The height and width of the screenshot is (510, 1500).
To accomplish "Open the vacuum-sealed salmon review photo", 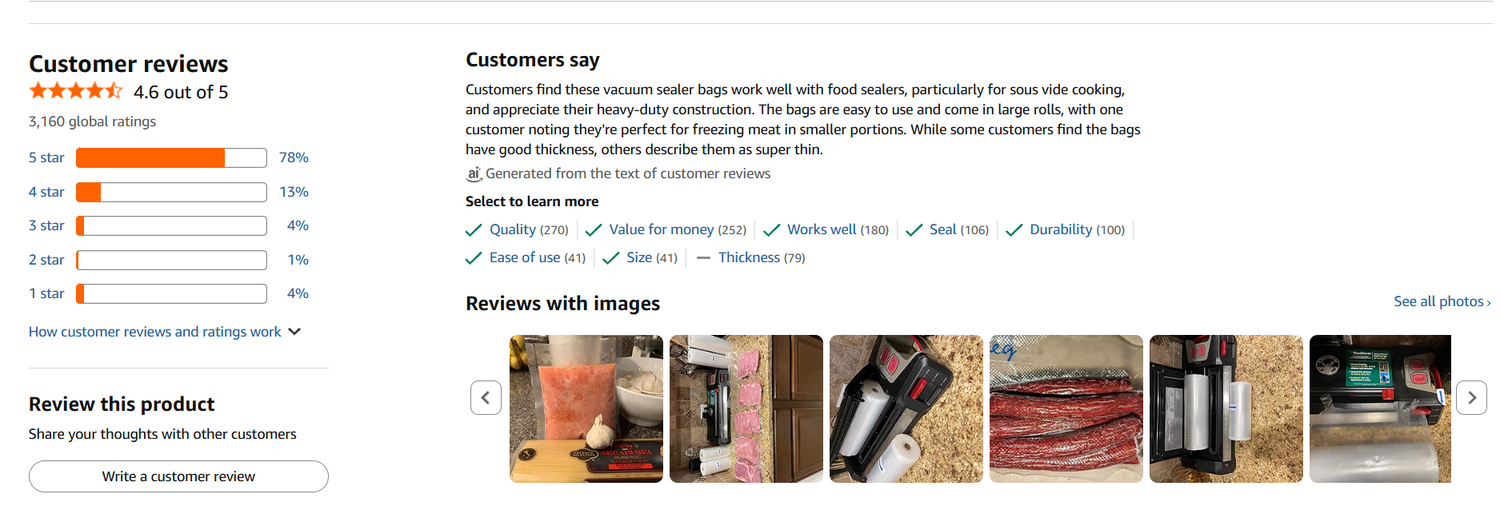I will click(586, 408).
